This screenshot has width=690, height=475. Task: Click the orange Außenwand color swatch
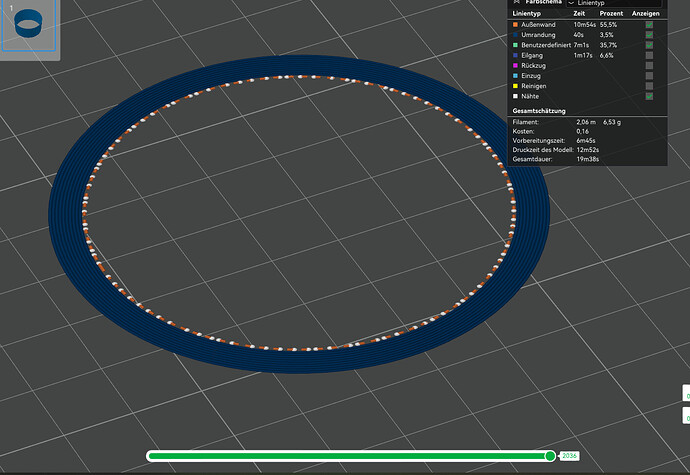(515, 25)
